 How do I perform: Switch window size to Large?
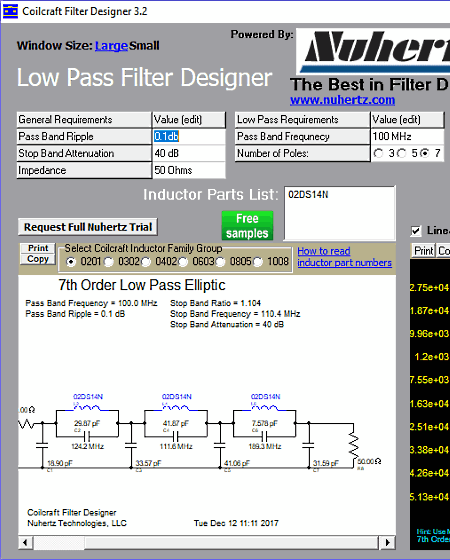pos(111,46)
